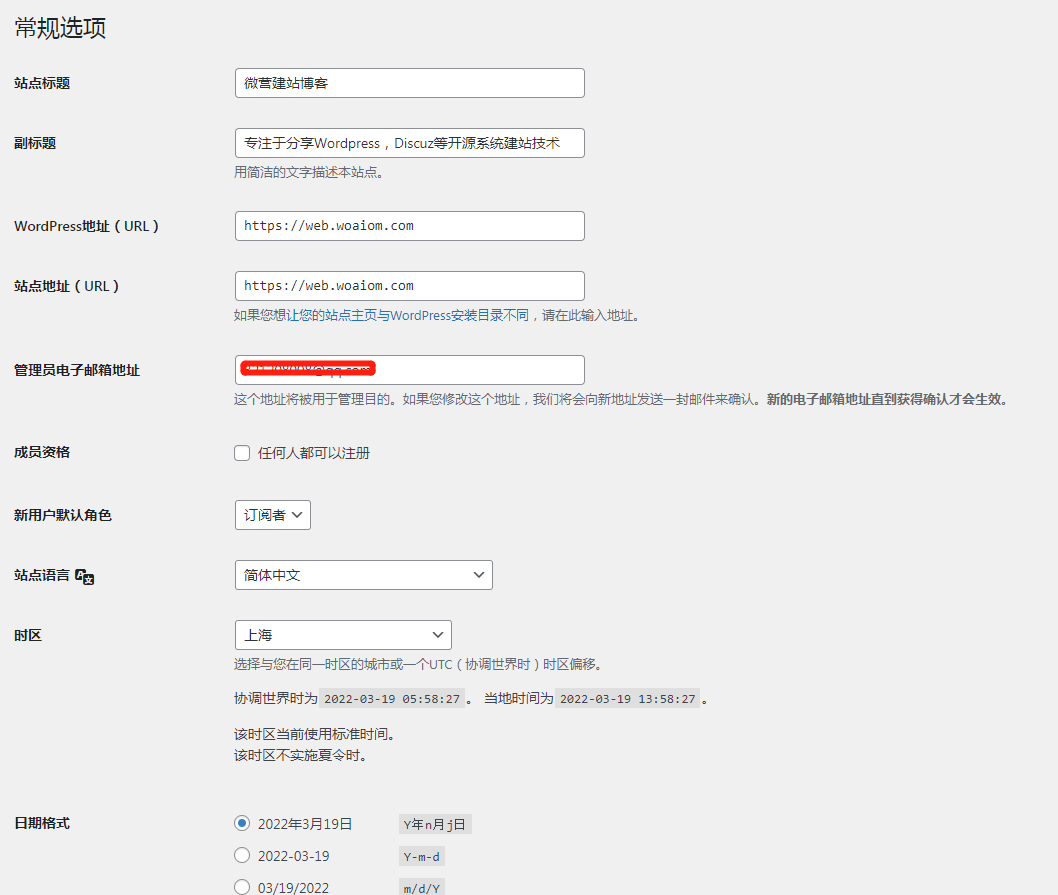This screenshot has width=1058, height=895.
Task: Click the site language translation icon
Action: point(84,576)
